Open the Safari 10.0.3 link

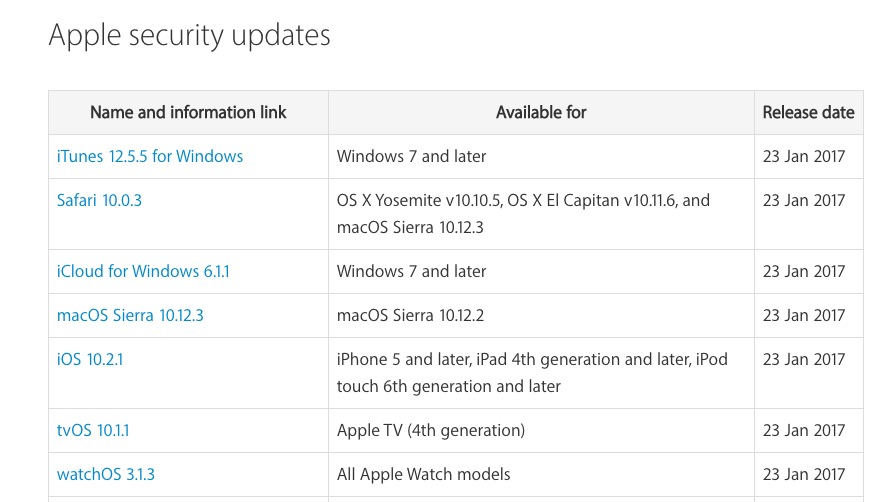coord(100,200)
